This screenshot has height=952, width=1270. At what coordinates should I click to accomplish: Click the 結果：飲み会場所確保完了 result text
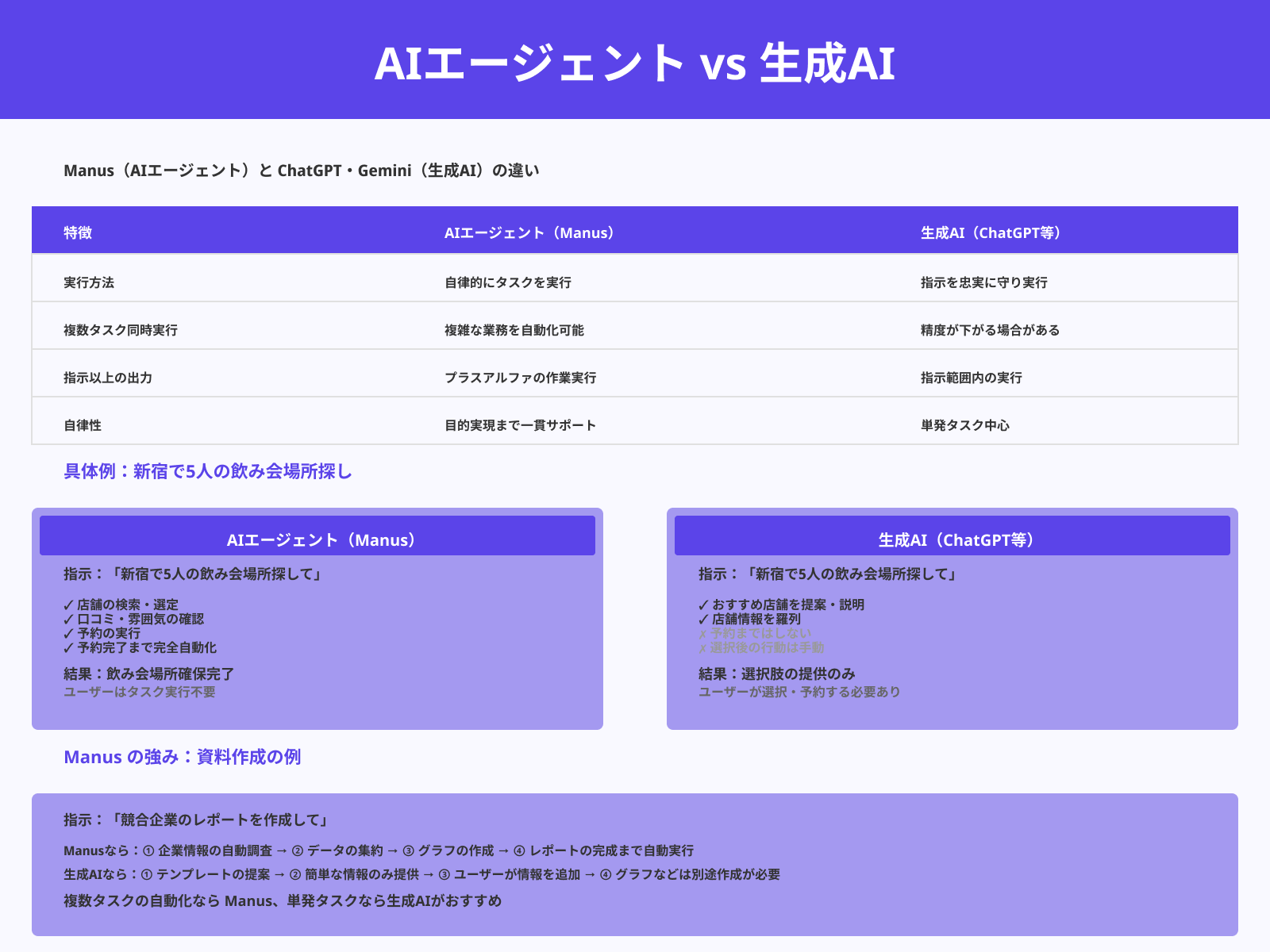click(x=148, y=674)
